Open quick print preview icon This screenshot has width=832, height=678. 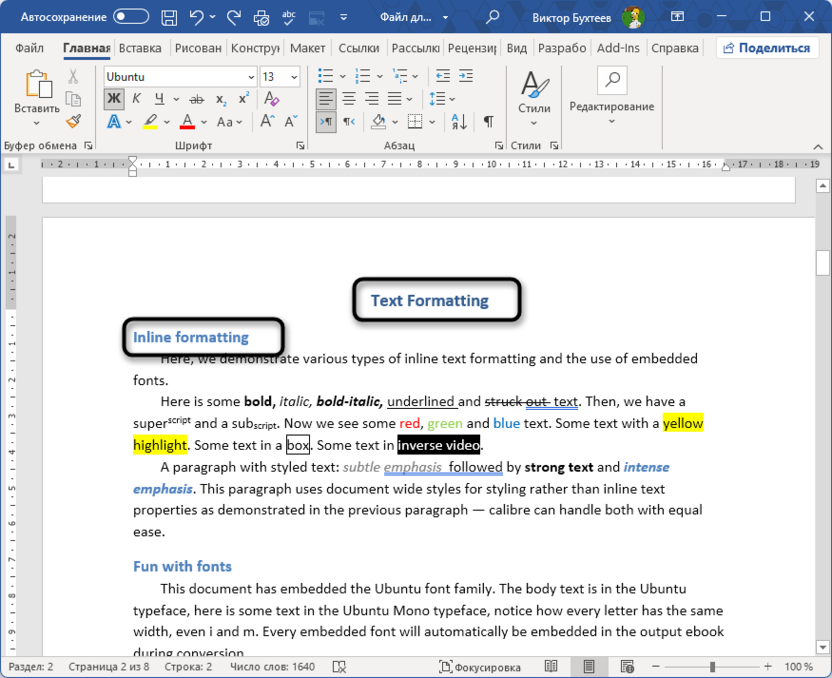coord(261,18)
